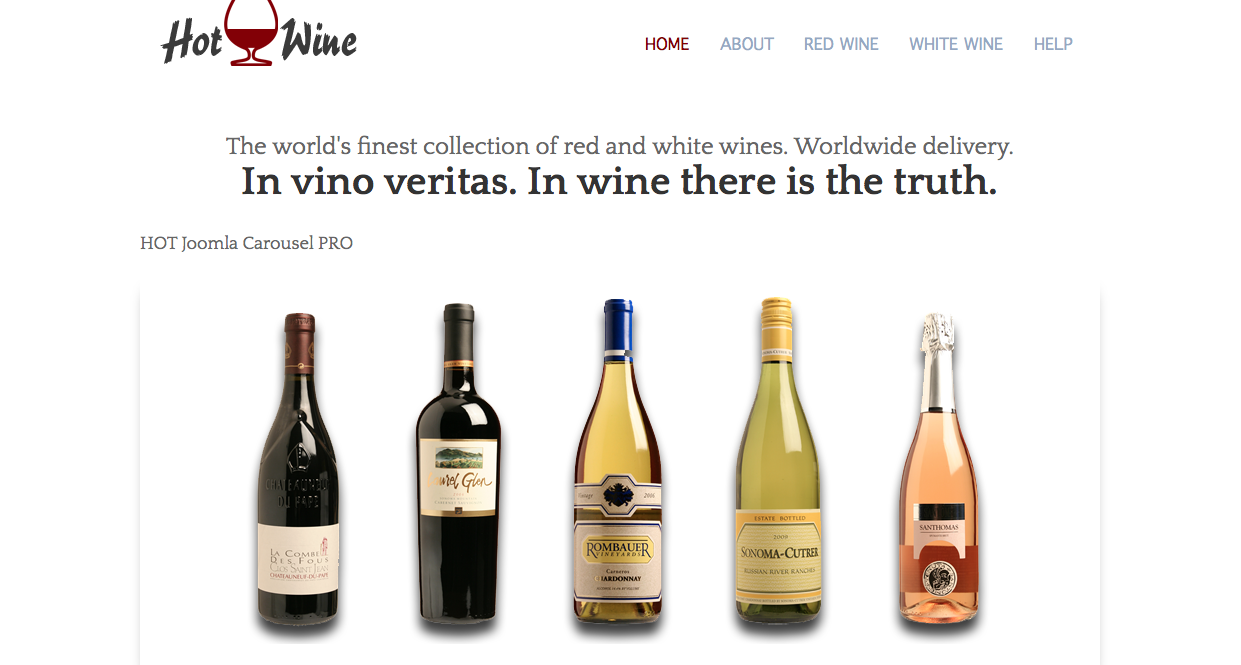Select HELP in the navigation menu
The height and width of the screenshot is (665, 1241).
[x=1053, y=44]
